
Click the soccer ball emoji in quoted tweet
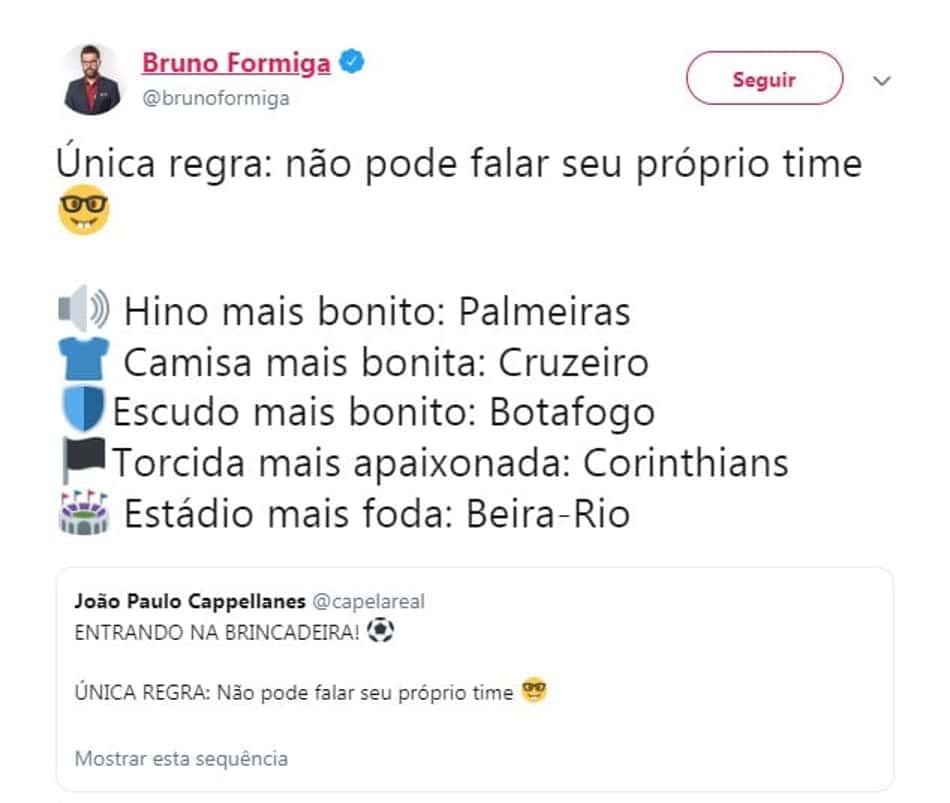click(380, 630)
